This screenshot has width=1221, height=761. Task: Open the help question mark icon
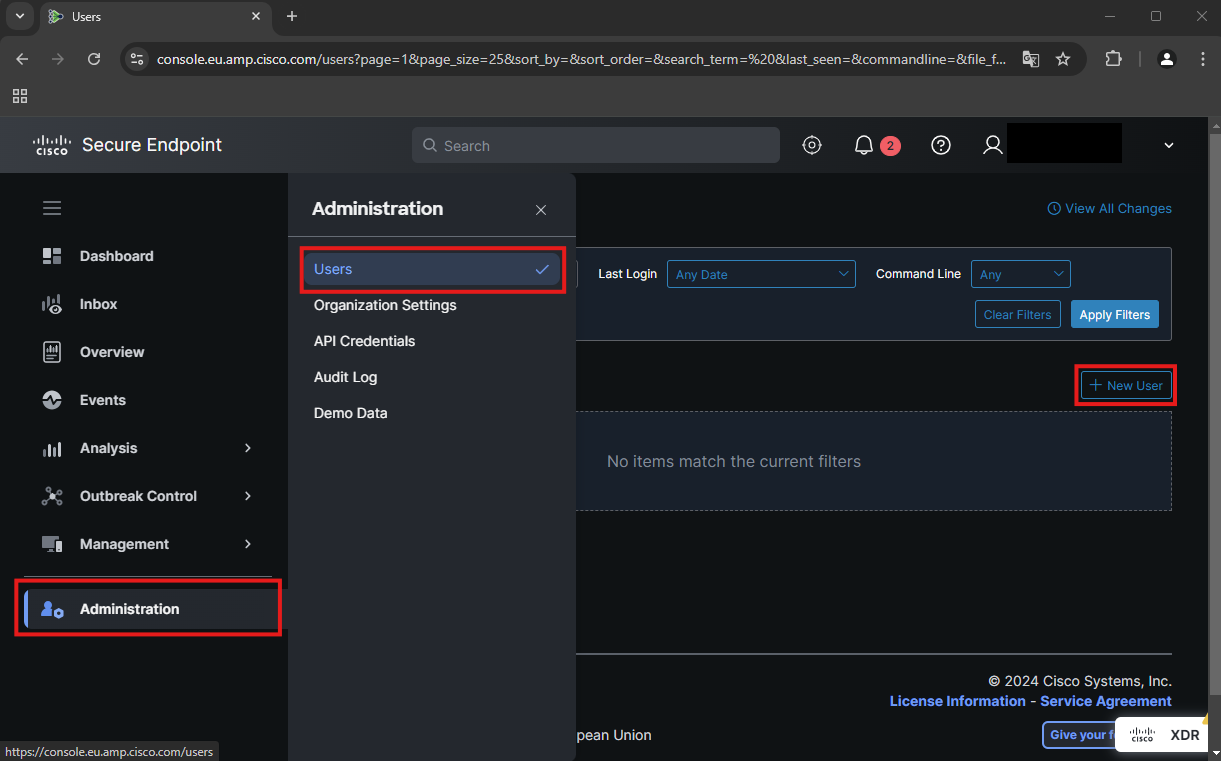(x=940, y=145)
